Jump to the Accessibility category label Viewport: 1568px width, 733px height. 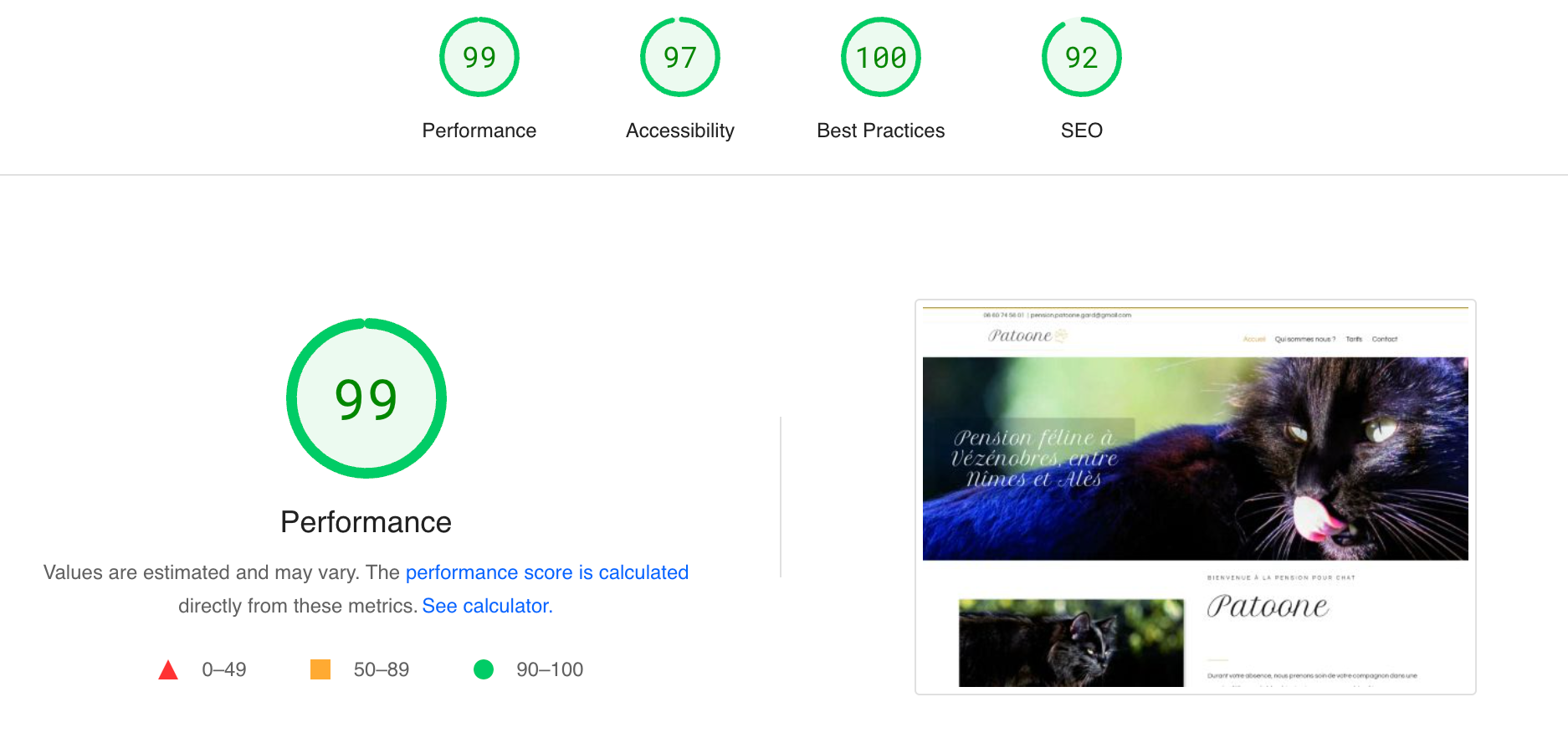click(679, 131)
